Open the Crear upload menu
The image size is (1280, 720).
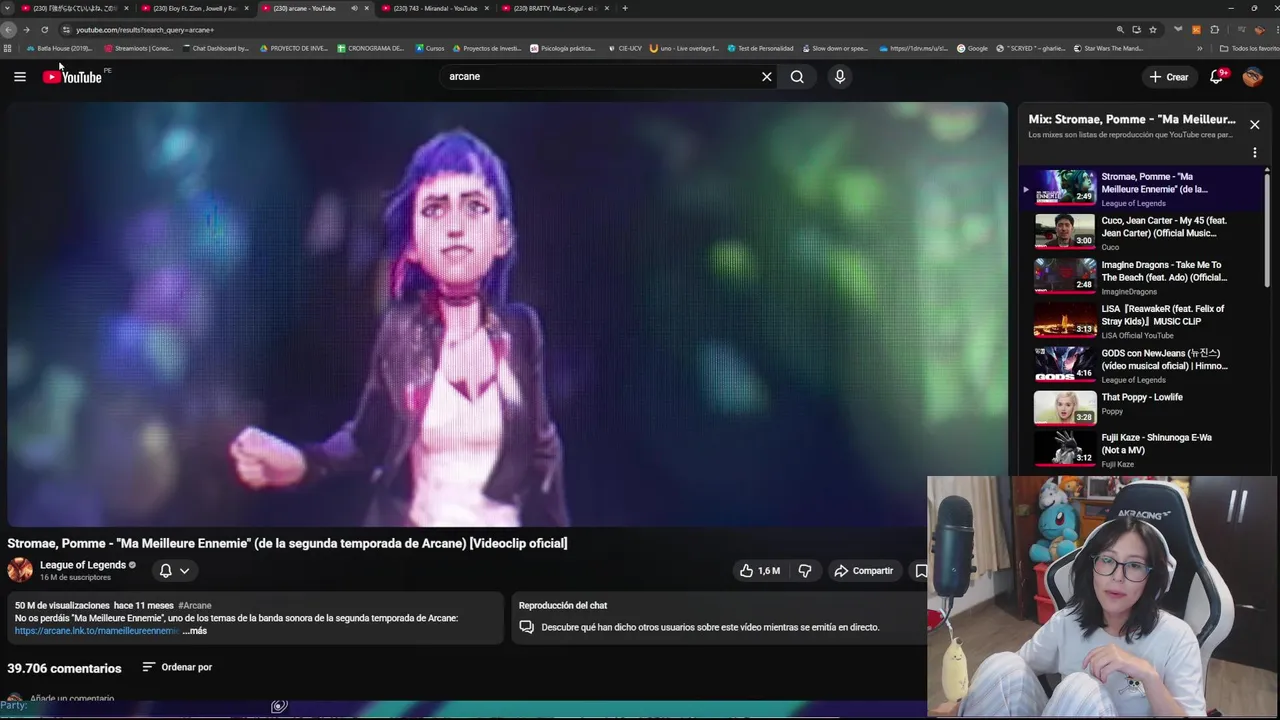click(x=1168, y=77)
